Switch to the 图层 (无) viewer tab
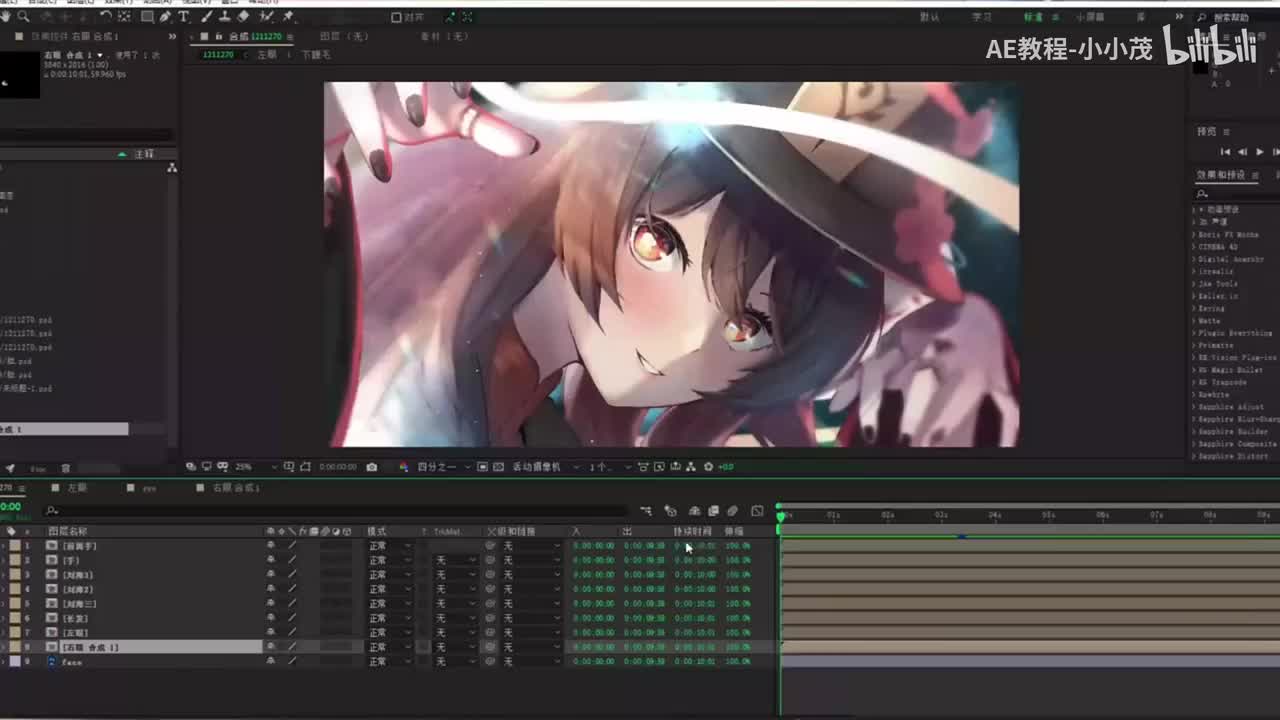 [344, 37]
